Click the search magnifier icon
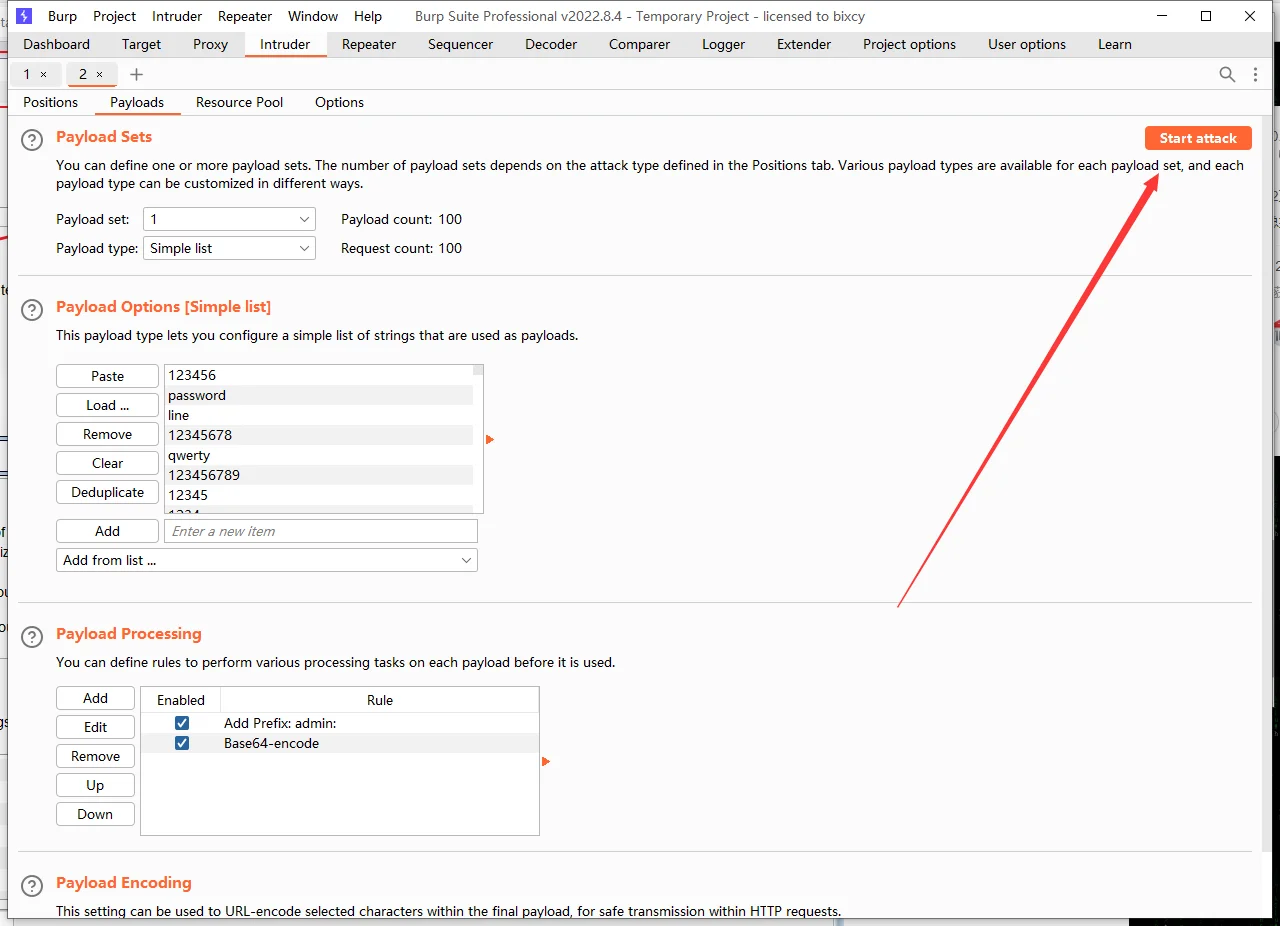 [x=1227, y=74]
